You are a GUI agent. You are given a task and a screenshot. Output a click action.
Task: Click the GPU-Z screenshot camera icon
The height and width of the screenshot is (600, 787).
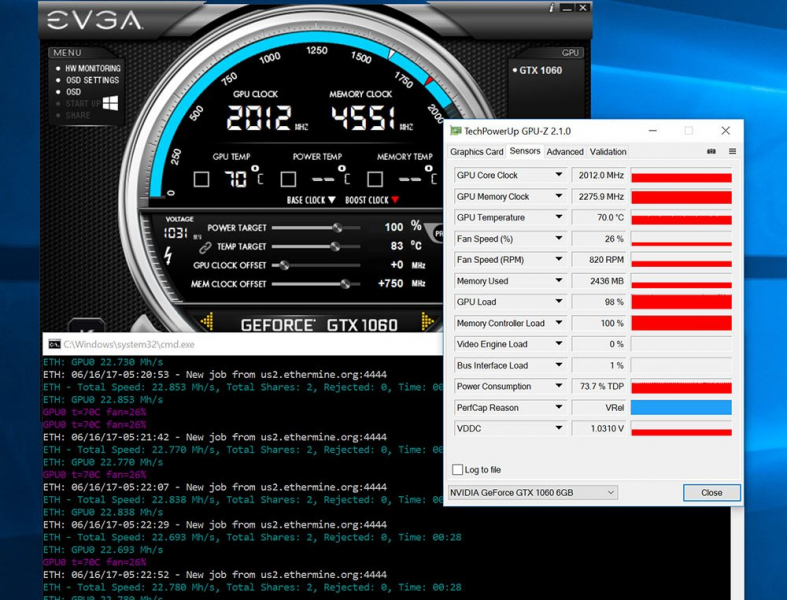point(711,152)
